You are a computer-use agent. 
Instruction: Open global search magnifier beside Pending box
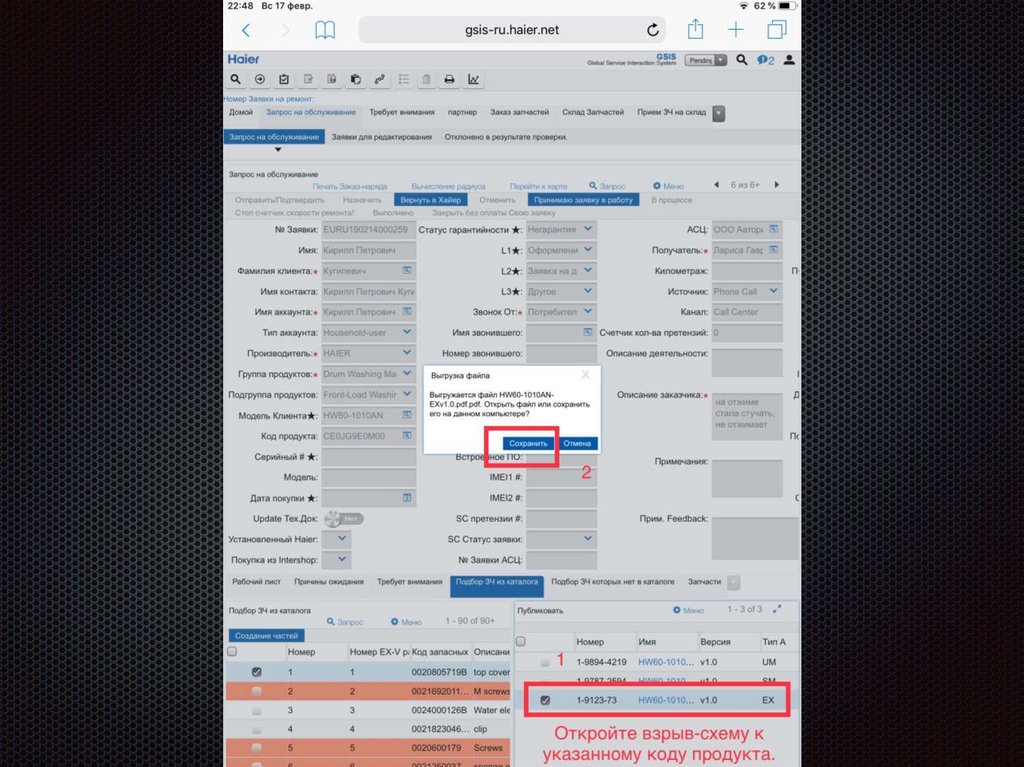tap(742, 60)
